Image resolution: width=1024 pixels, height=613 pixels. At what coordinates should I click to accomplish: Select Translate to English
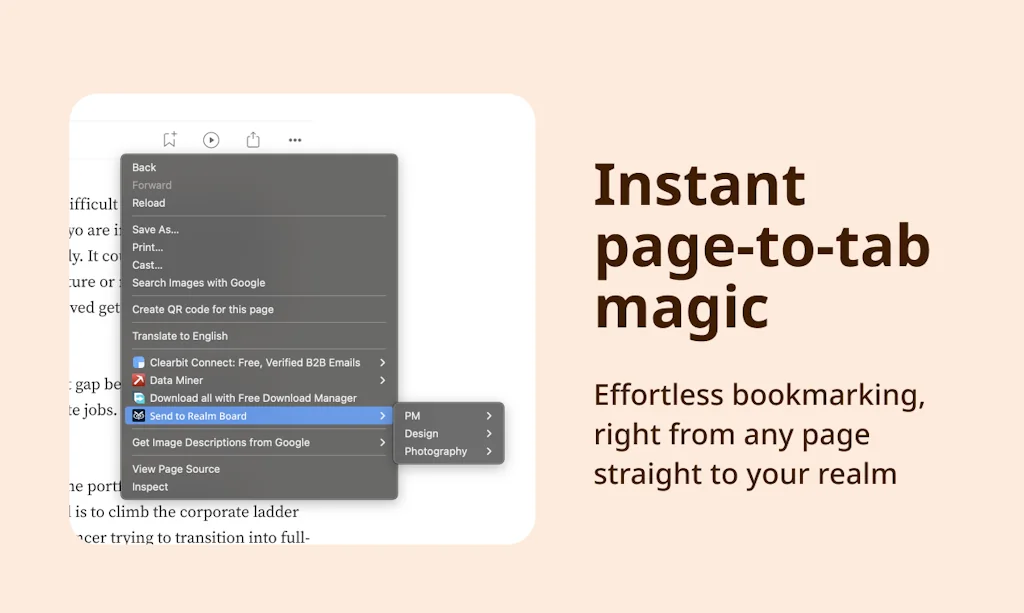pos(180,337)
